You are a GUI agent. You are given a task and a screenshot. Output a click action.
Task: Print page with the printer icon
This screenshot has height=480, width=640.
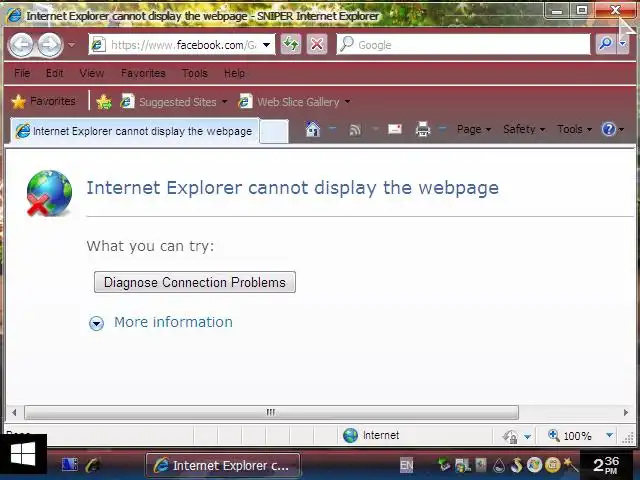423,129
